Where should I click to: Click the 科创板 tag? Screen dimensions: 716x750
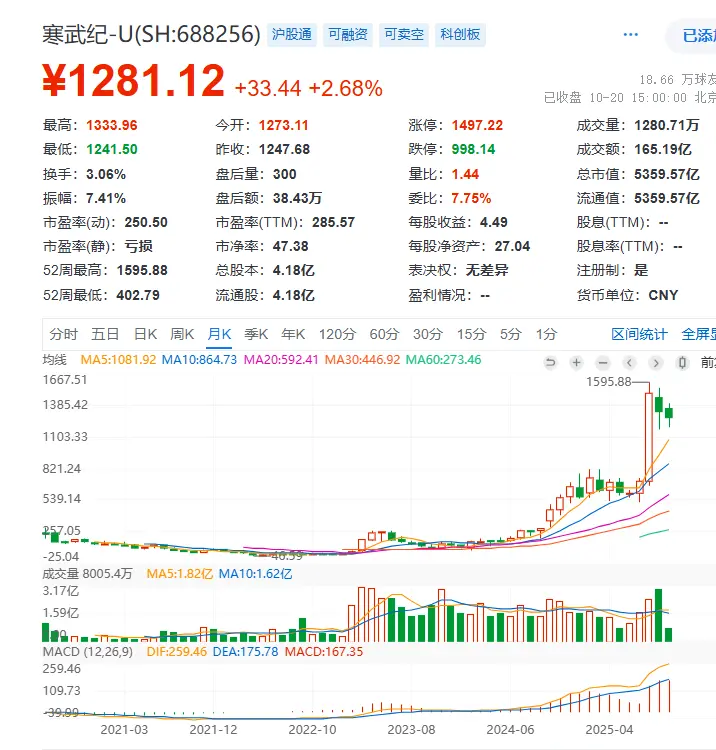pos(460,34)
